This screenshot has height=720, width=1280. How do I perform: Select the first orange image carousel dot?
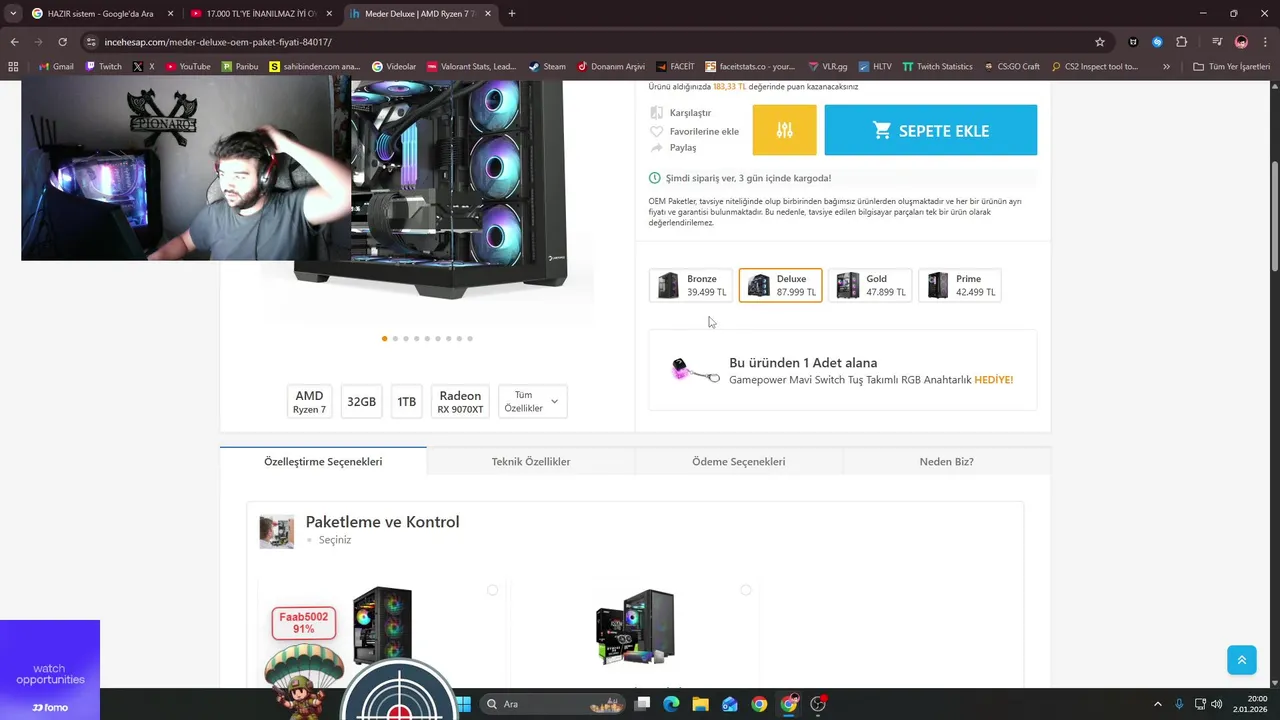pos(385,338)
